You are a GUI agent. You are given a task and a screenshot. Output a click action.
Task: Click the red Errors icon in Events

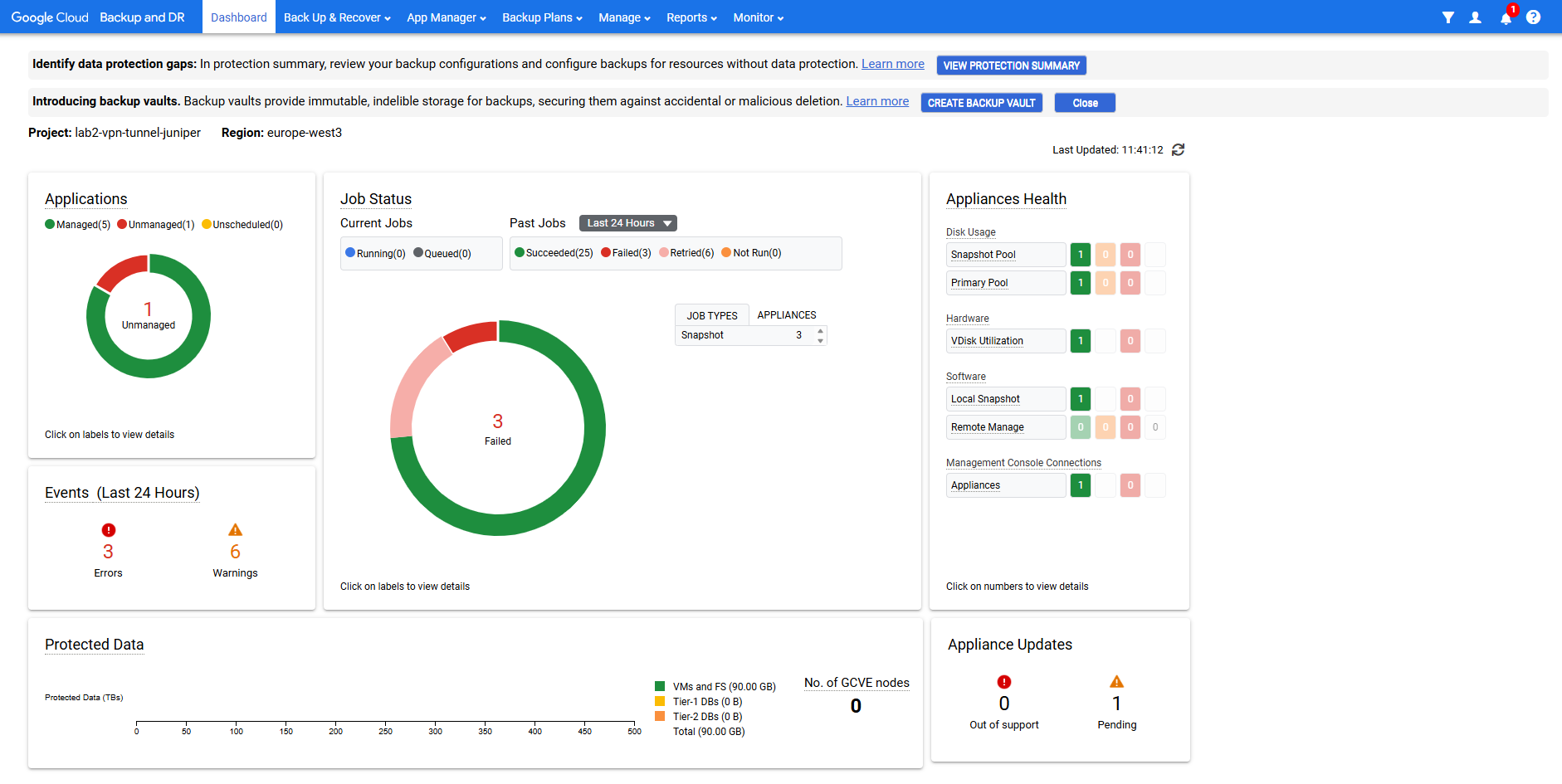coord(108,530)
